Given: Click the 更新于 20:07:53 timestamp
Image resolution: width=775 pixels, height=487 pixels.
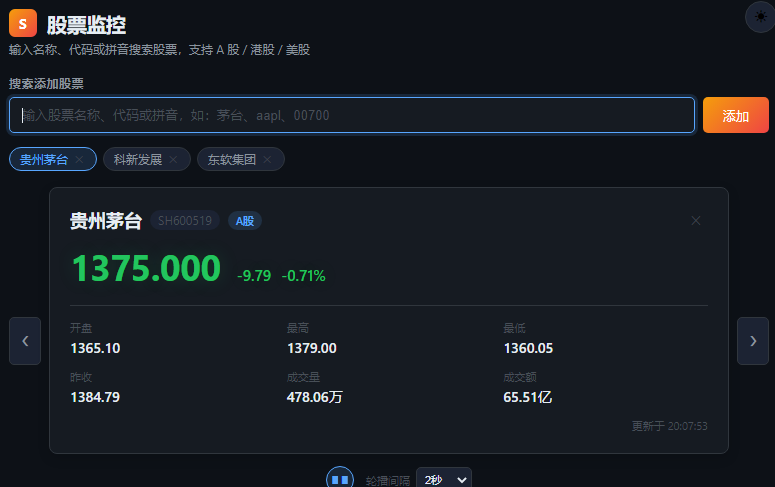Looking at the screenshot, I should (670, 426).
